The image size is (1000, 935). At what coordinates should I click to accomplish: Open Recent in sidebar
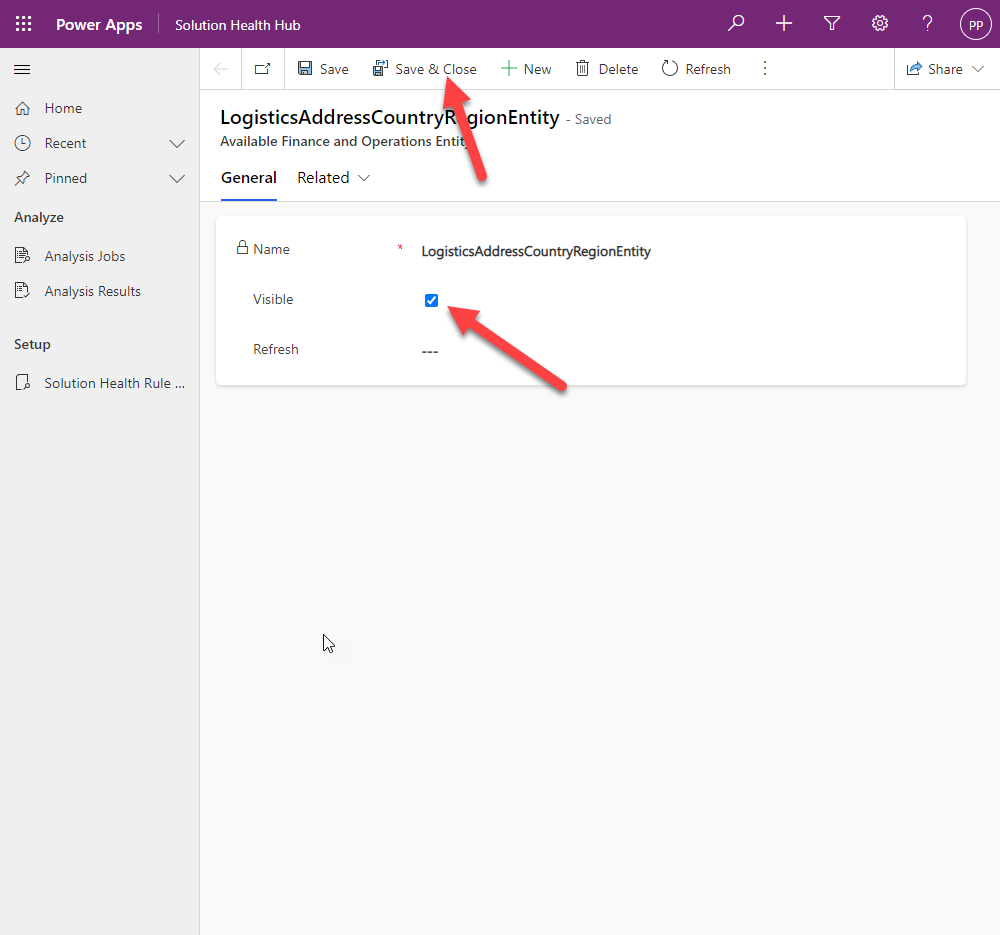[x=65, y=144]
